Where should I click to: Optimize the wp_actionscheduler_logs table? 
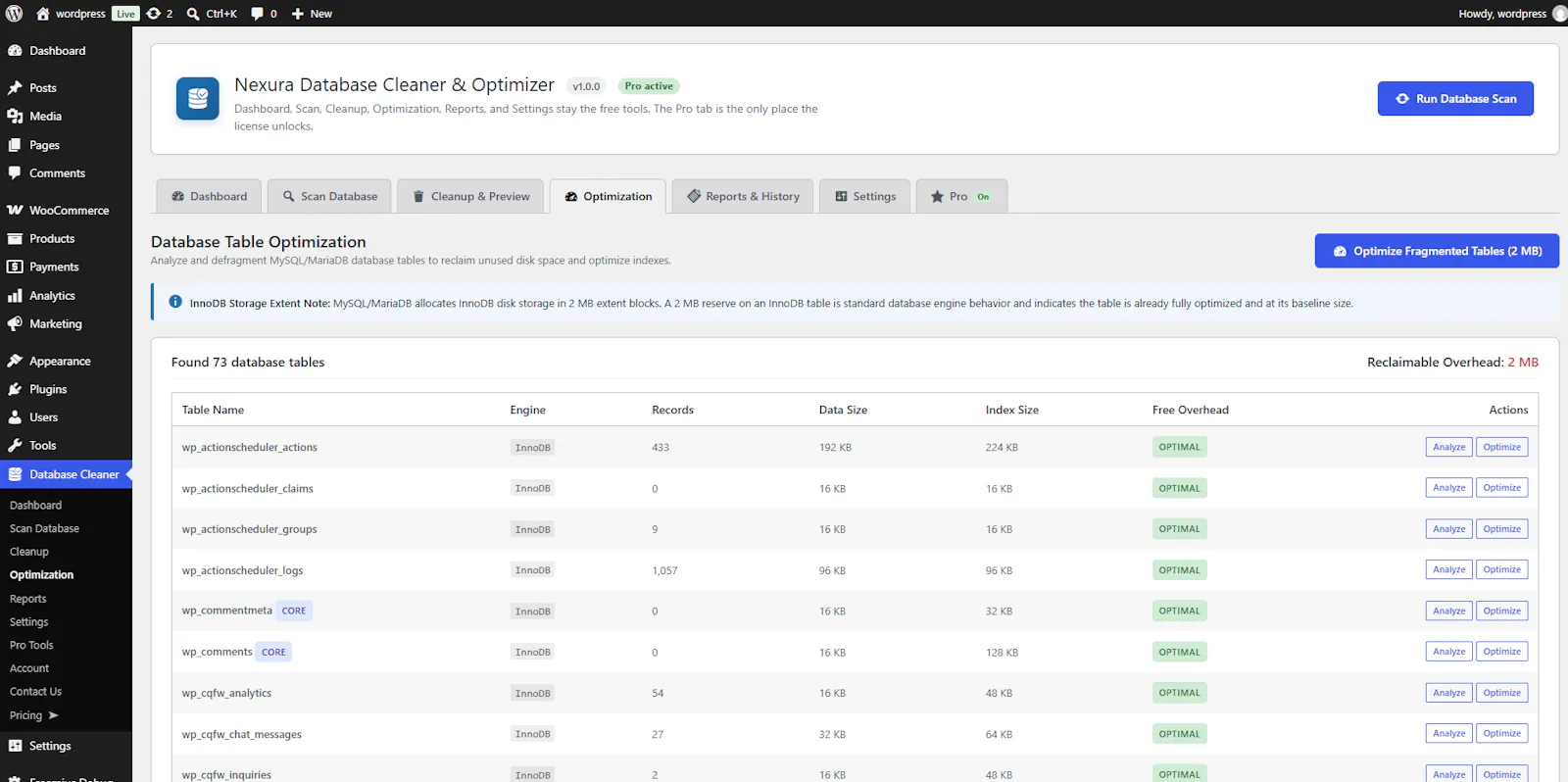click(1501, 569)
